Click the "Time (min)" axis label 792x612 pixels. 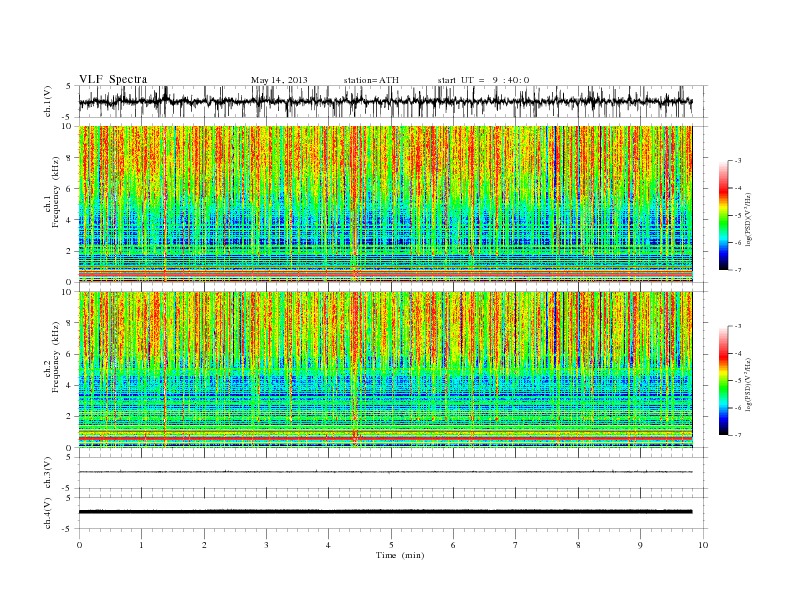[x=400, y=555]
